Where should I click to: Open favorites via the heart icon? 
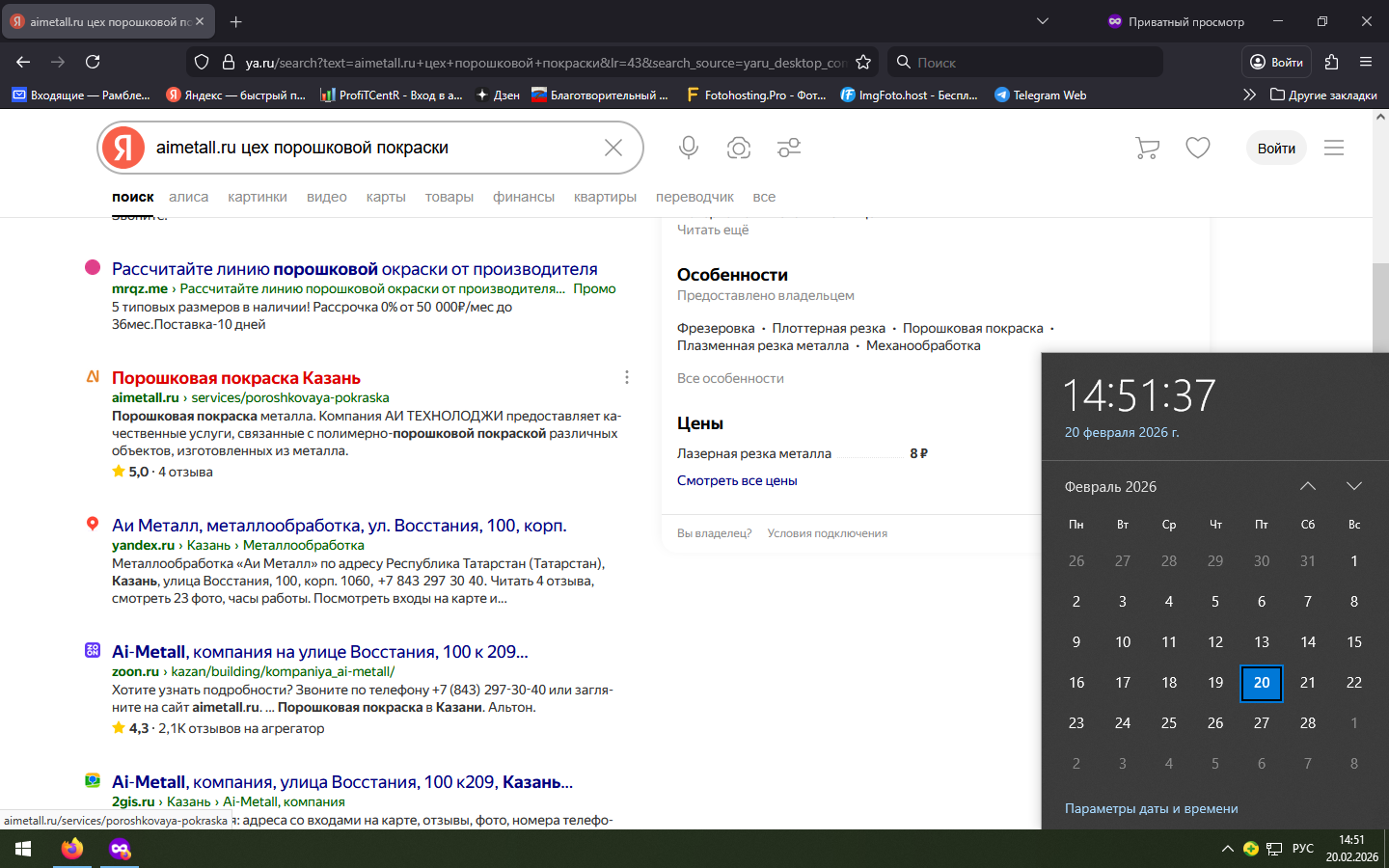(1198, 148)
